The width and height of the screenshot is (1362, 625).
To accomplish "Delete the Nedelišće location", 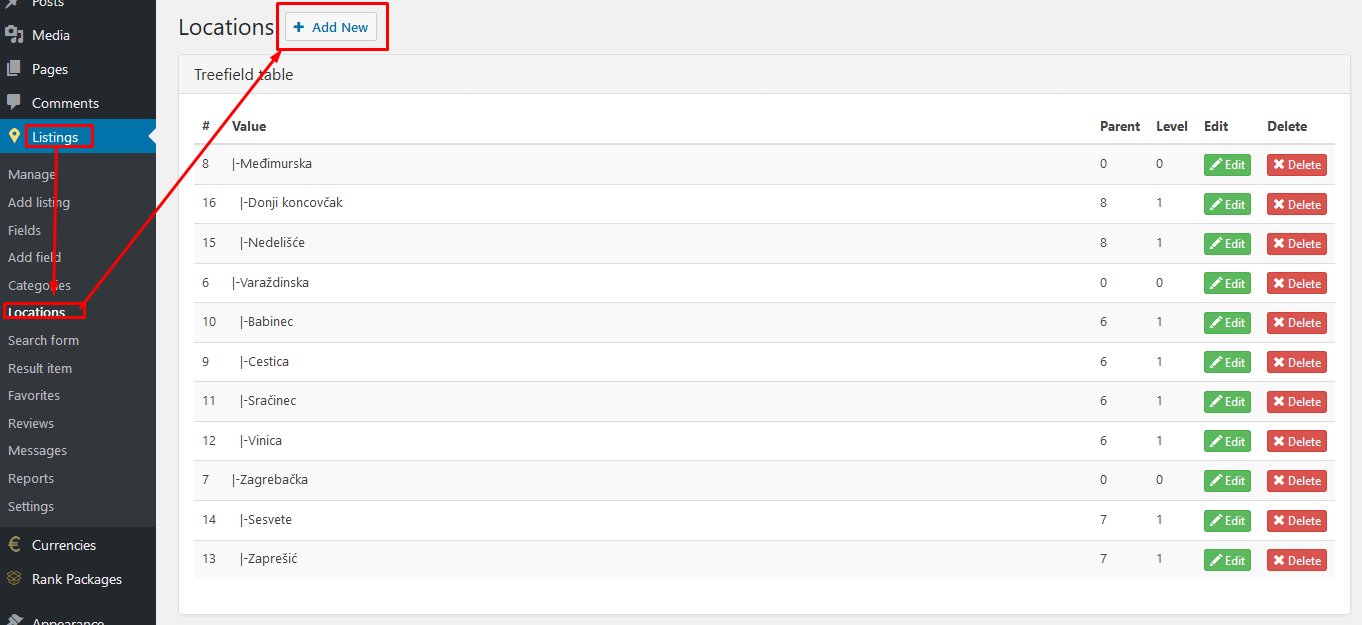I will pyautogui.click(x=1297, y=244).
